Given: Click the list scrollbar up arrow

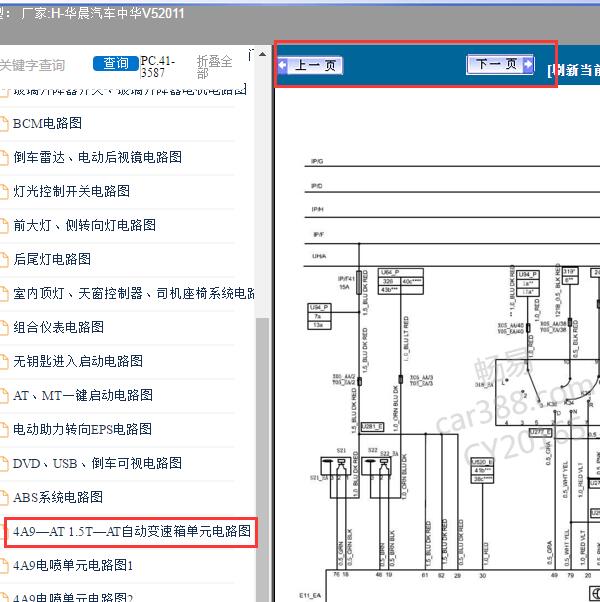Looking at the screenshot, I should click(263, 54).
